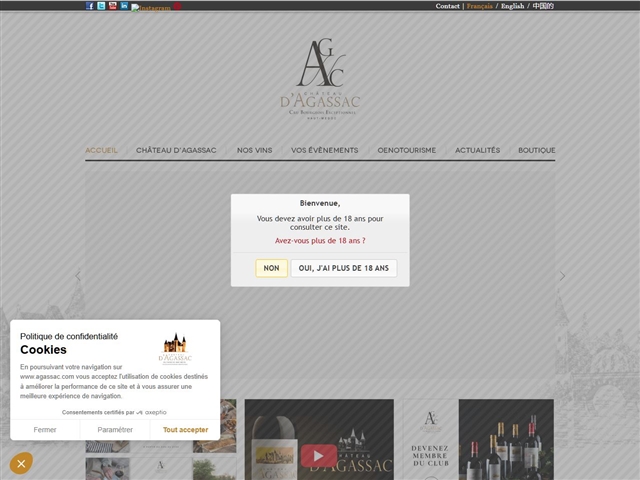
Task: Click the Château d'Agassac main logo
Action: (320, 79)
